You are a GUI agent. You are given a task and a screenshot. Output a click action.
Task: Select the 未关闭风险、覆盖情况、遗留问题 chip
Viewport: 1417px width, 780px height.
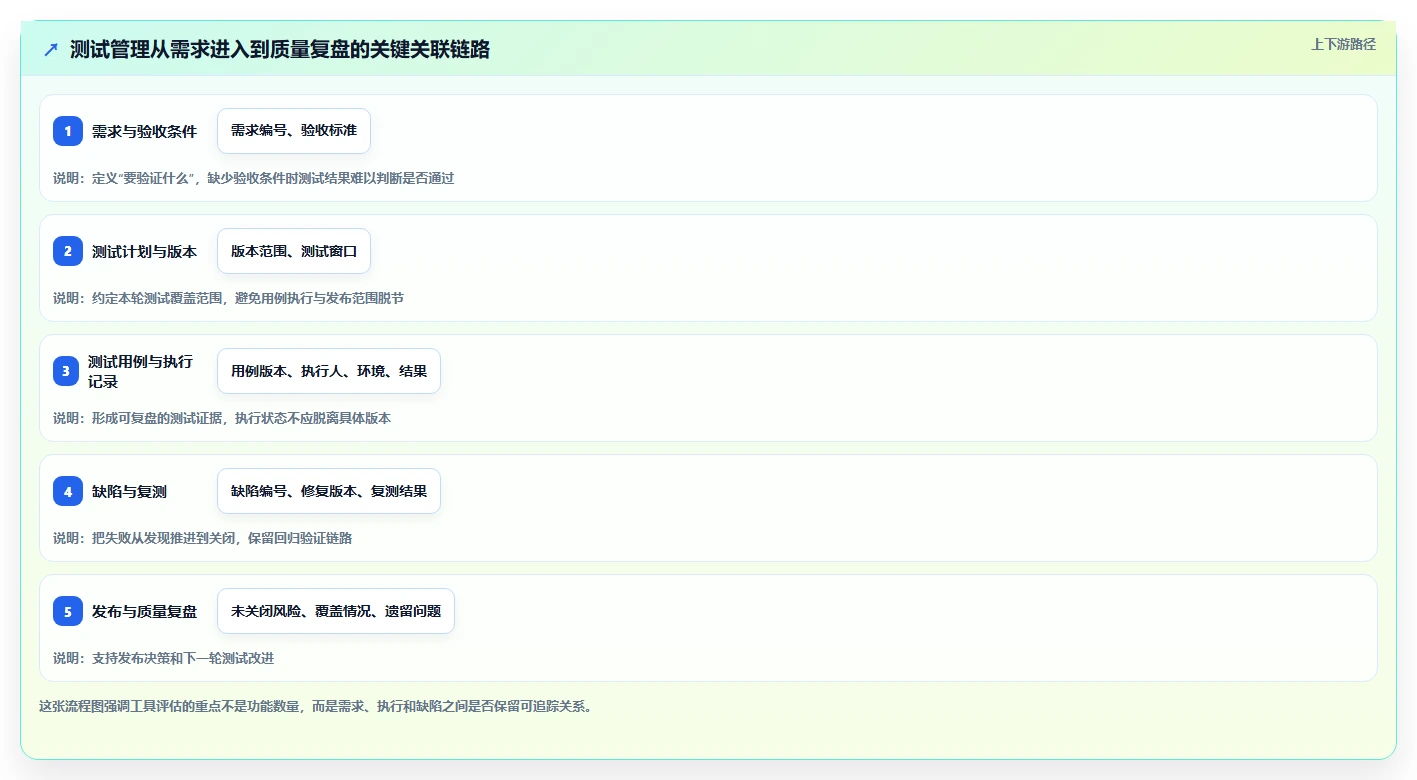coord(336,611)
